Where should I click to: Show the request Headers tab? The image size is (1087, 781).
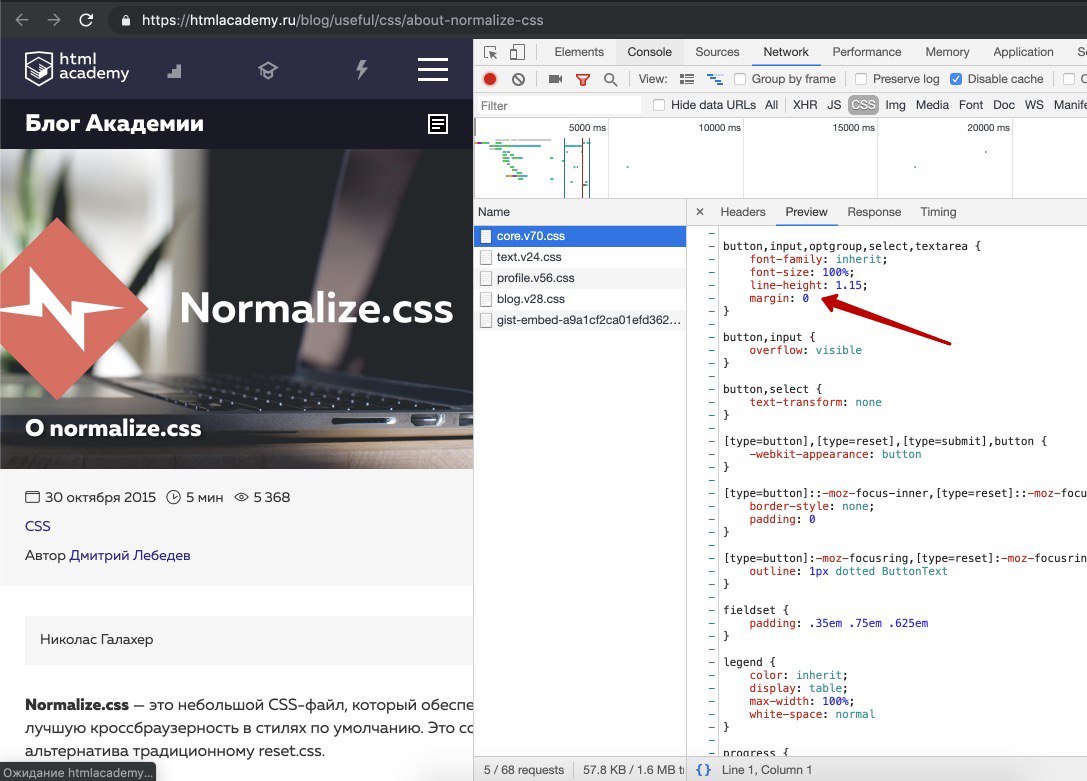[742, 212]
